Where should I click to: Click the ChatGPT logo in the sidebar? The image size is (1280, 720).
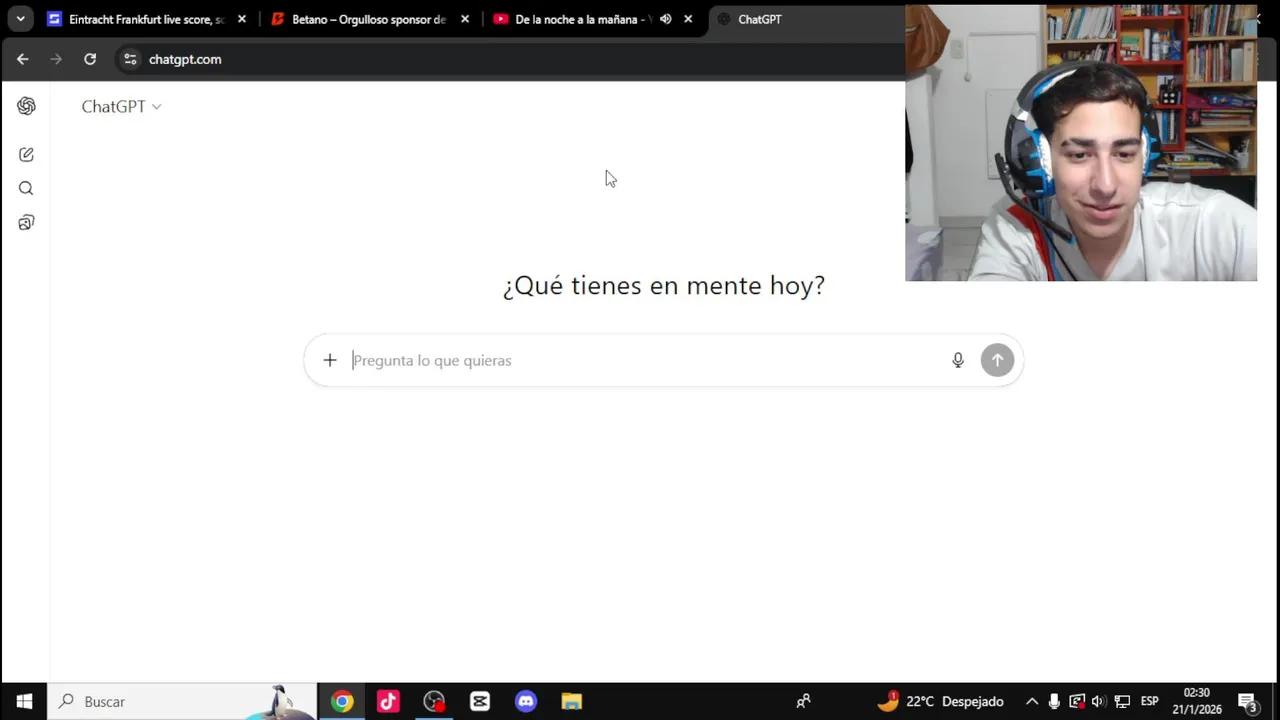tap(26, 106)
